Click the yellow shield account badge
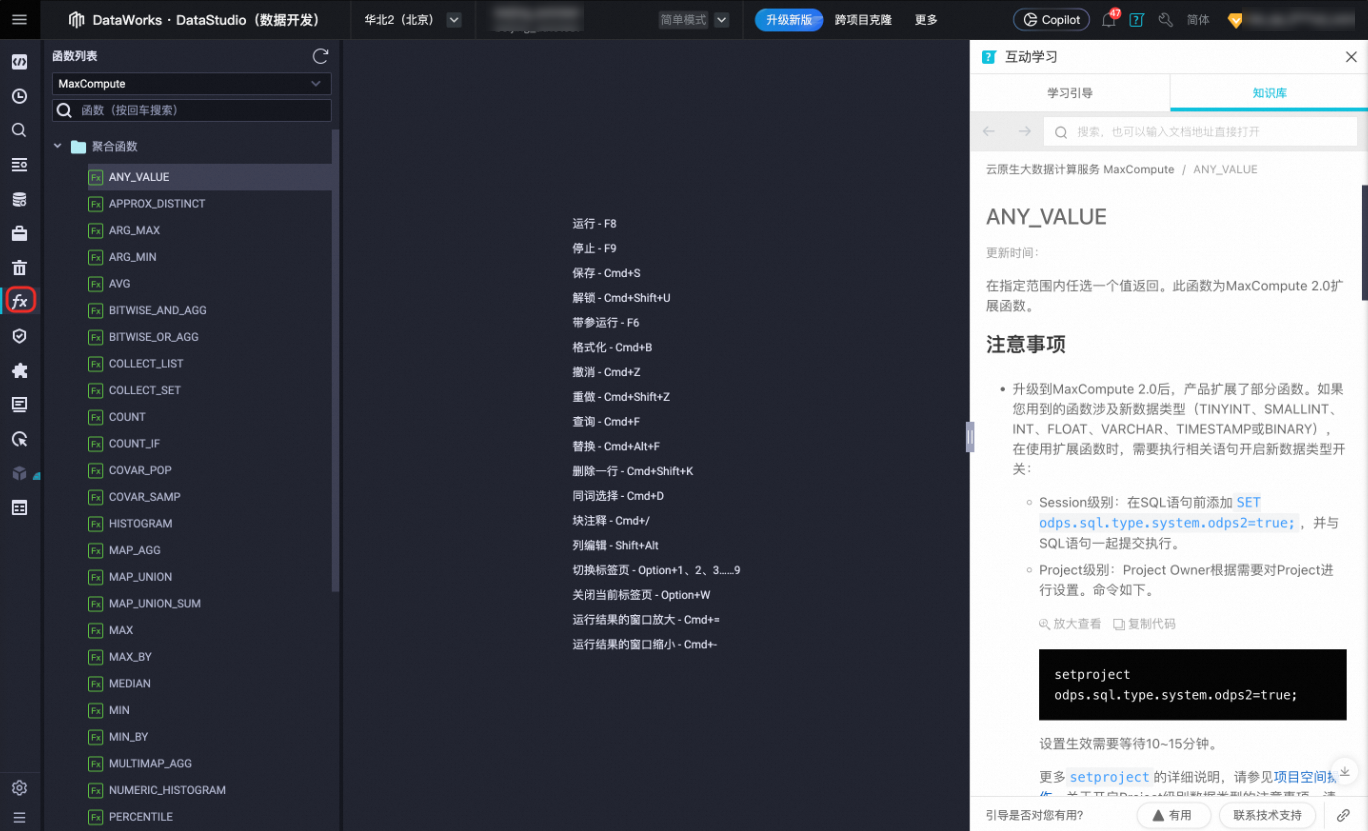The height and width of the screenshot is (831, 1368). coord(1234,20)
